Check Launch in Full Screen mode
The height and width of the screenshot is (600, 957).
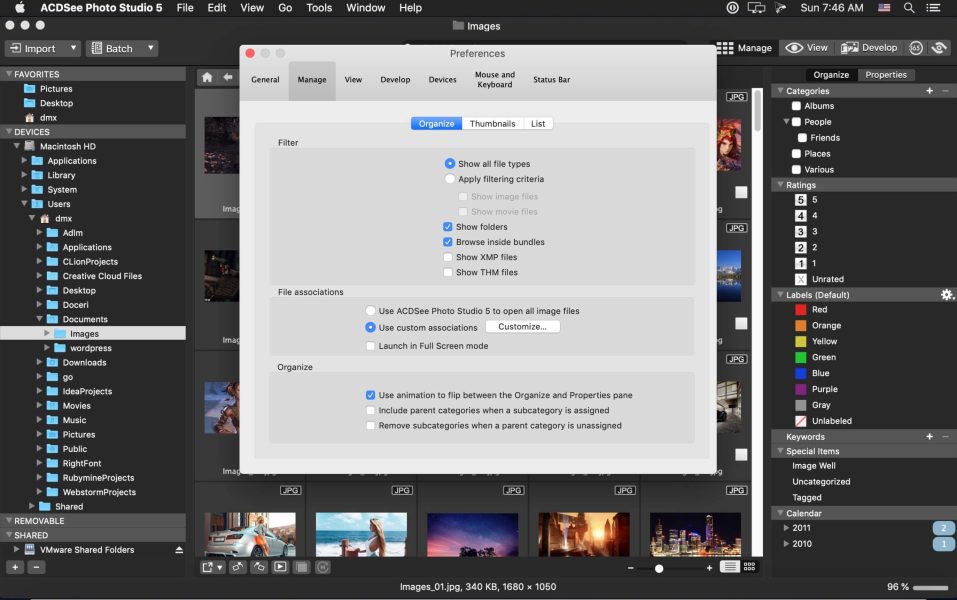pyautogui.click(x=371, y=346)
